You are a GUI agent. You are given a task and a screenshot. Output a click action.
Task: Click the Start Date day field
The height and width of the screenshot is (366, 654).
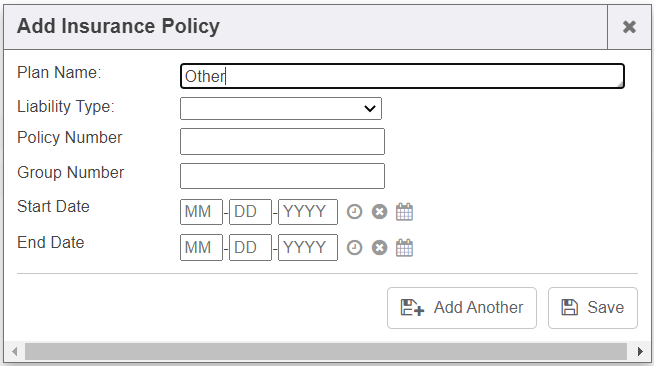pyautogui.click(x=250, y=212)
